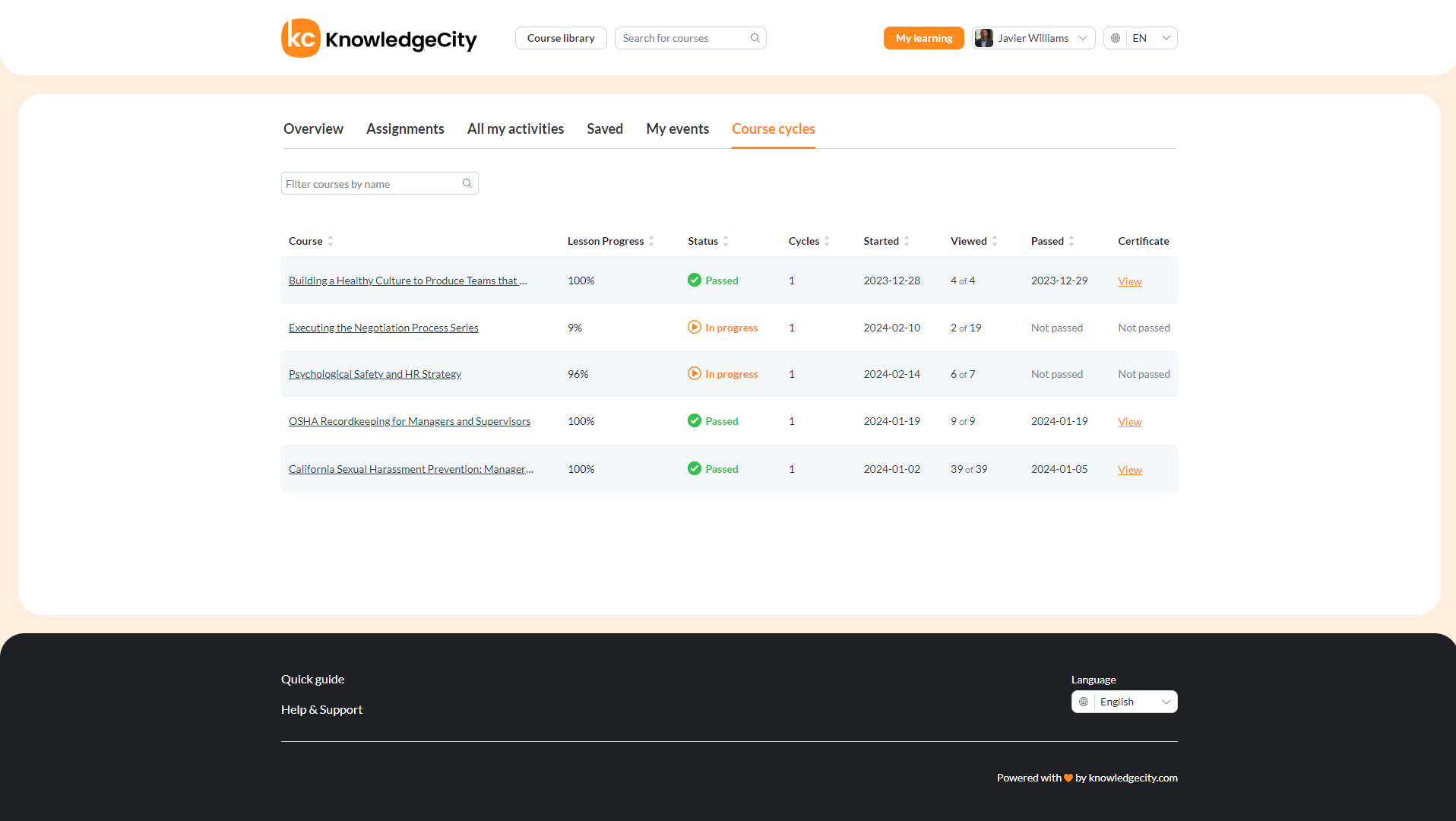Sort the table by Lesson Progress
This screenshot has width=1456, height=821.
(652, 241)
